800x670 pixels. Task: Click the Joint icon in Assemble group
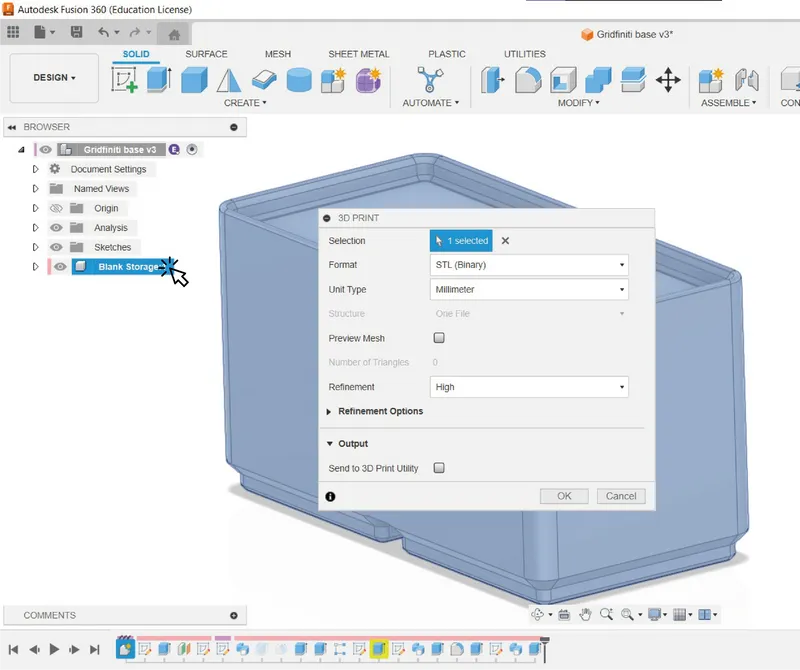[744, 80]
